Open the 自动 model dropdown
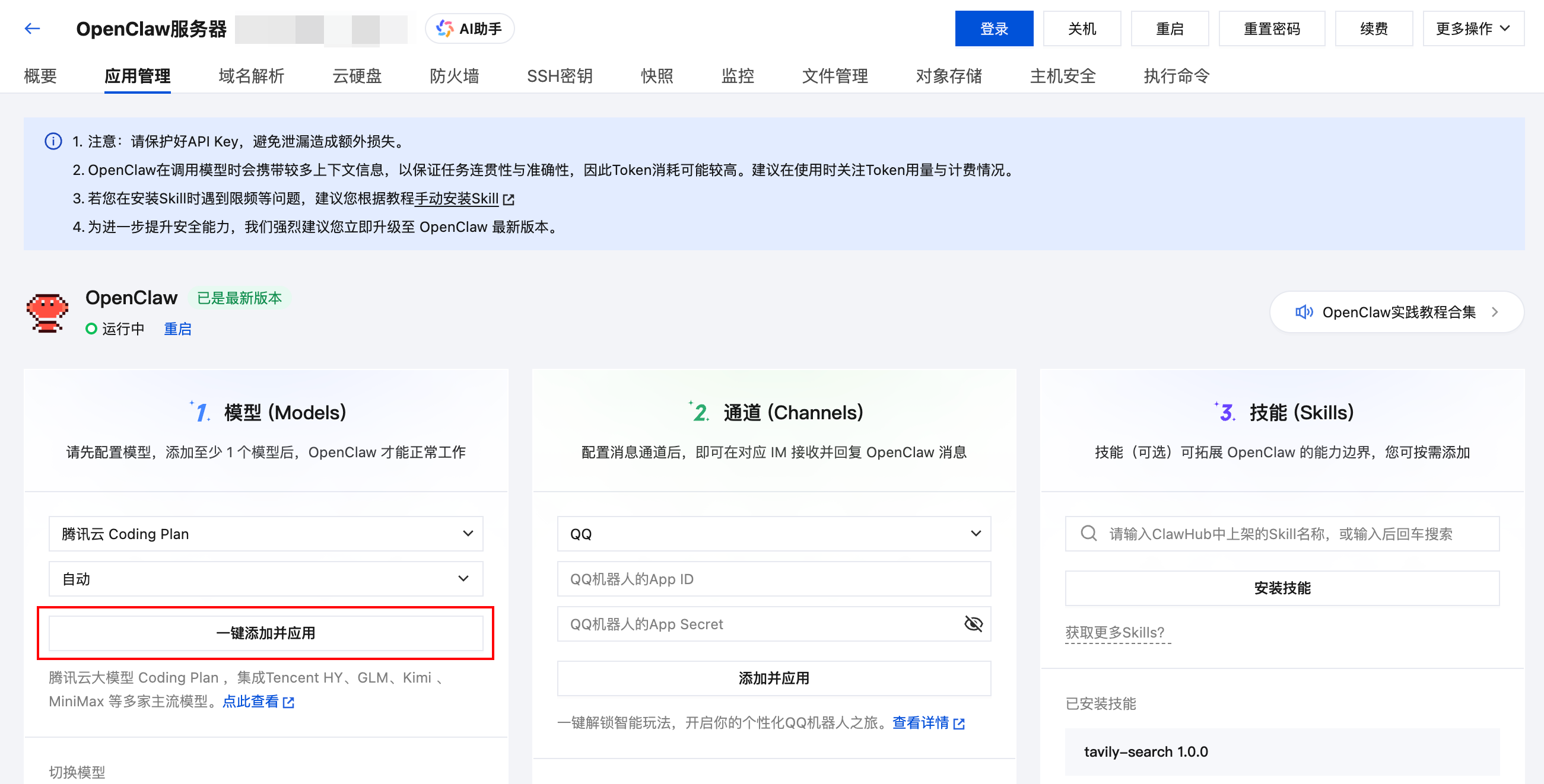1544x784 pixels. pos(265,579)
